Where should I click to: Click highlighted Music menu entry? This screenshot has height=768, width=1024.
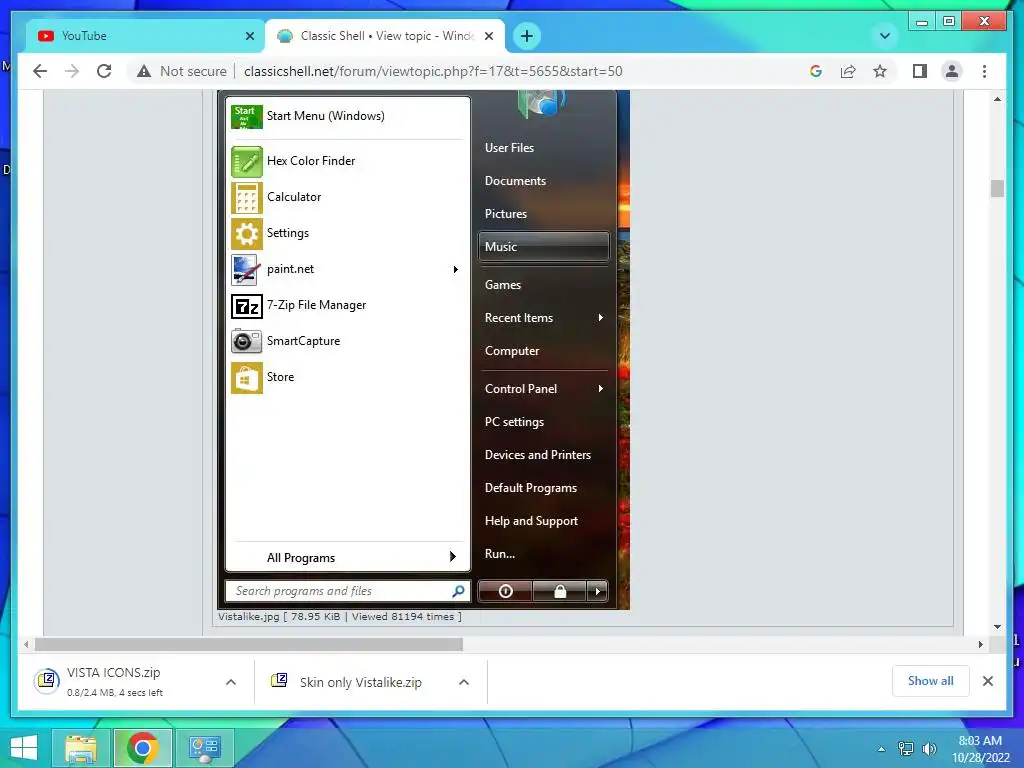pyautogui.click(x=544, y=247)
